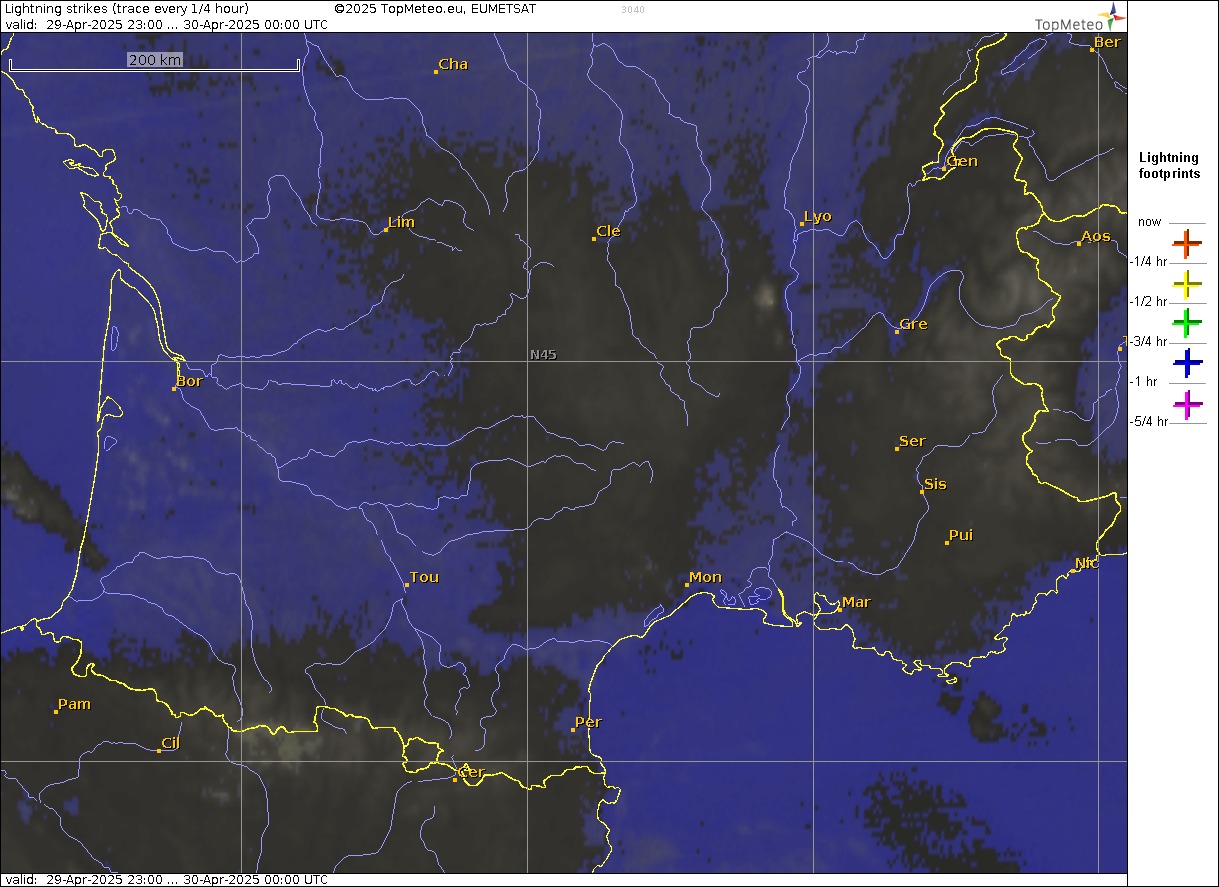This screenshot has height=887, width=1219.
Task: Click the 200 km scale bar
Action: point(154,62)
